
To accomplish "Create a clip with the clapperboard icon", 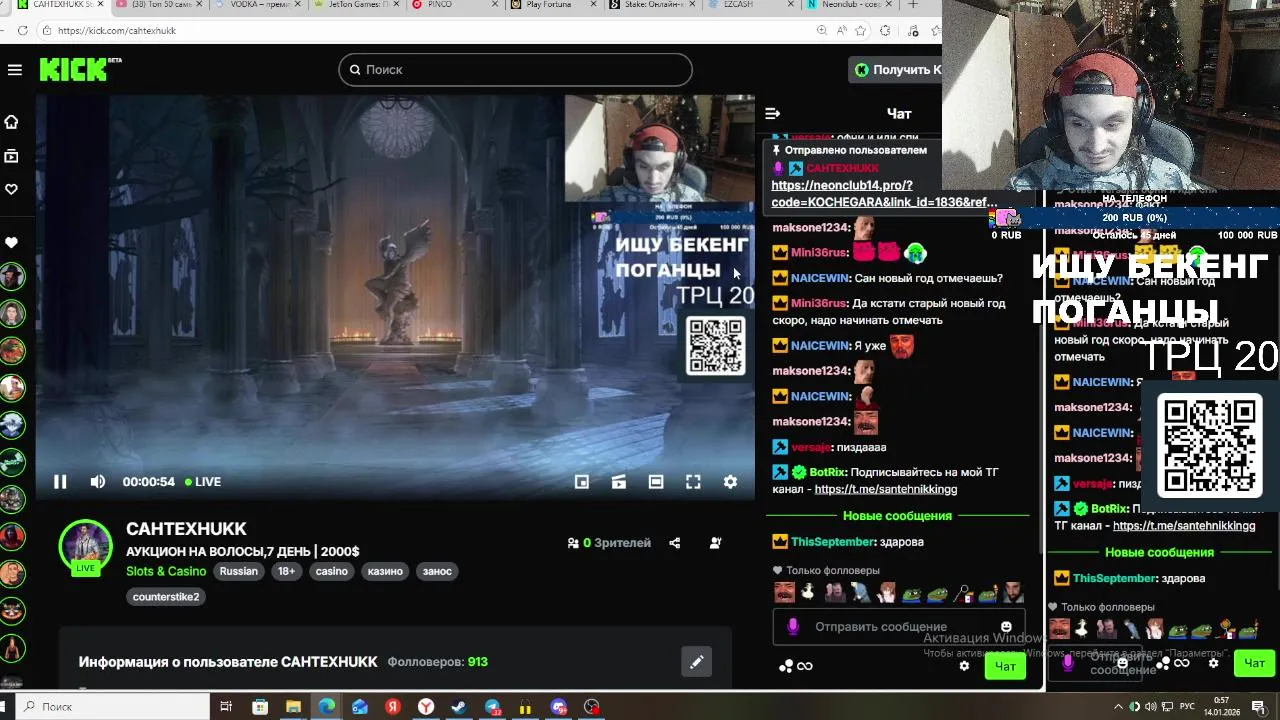I will point(619,482).
